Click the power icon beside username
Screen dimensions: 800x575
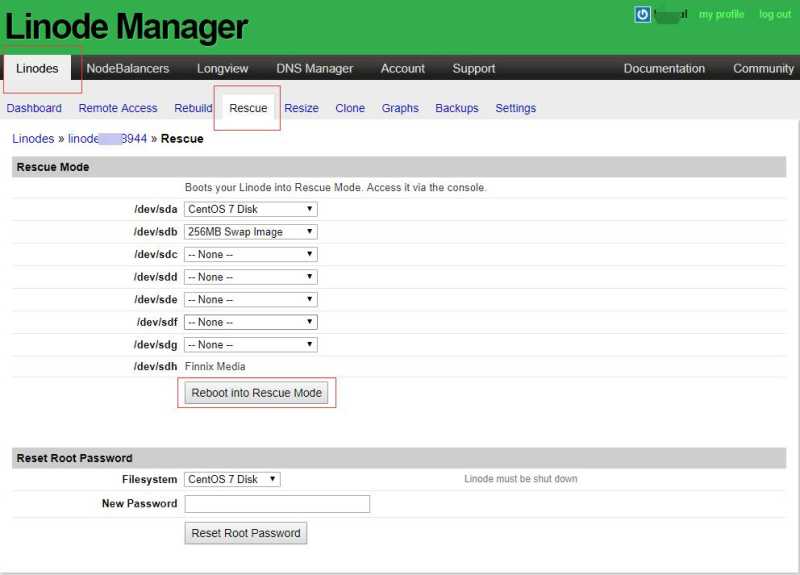(642, 14)
